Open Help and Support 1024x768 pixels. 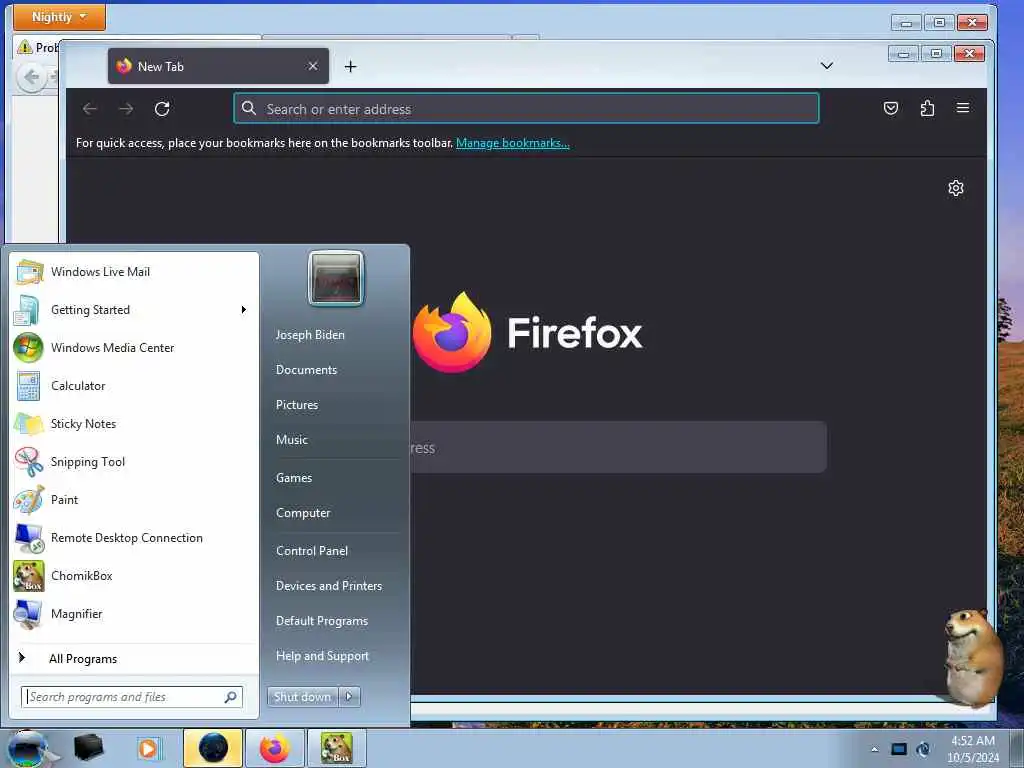pos(323,656)
